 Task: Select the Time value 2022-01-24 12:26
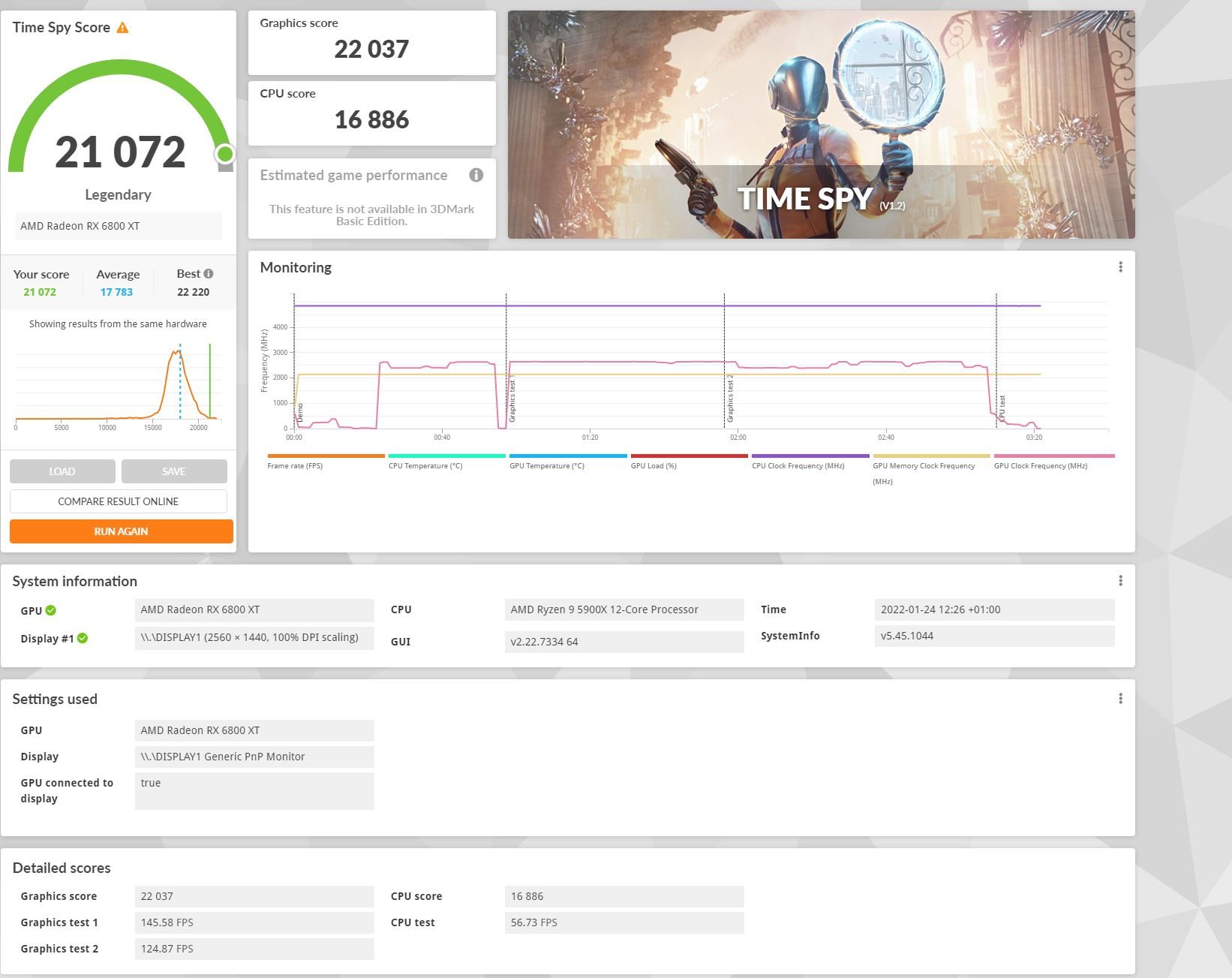[994, 609]
